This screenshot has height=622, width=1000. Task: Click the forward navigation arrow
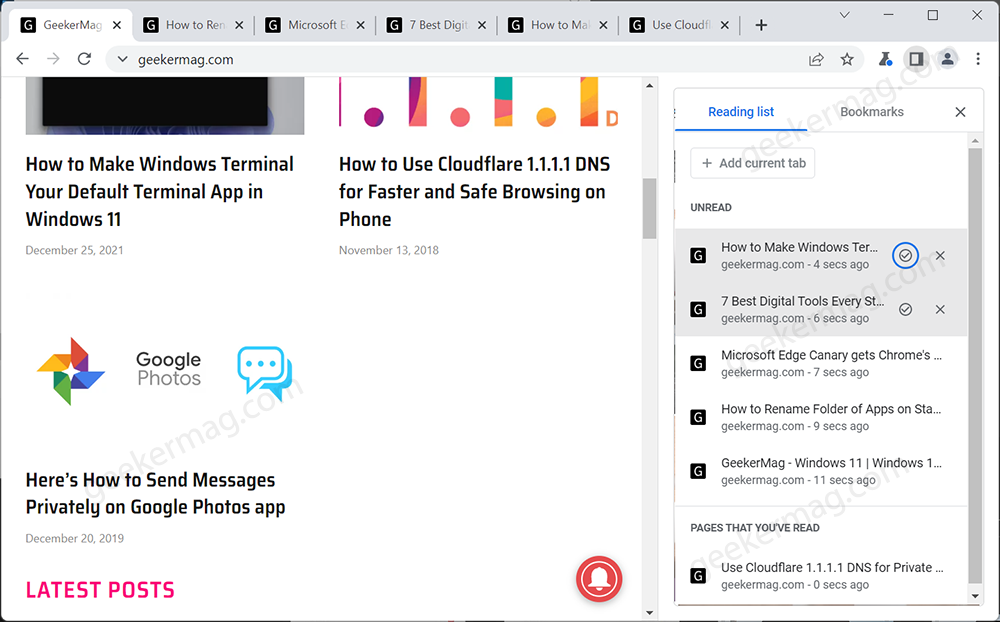[x=54, y=59]
